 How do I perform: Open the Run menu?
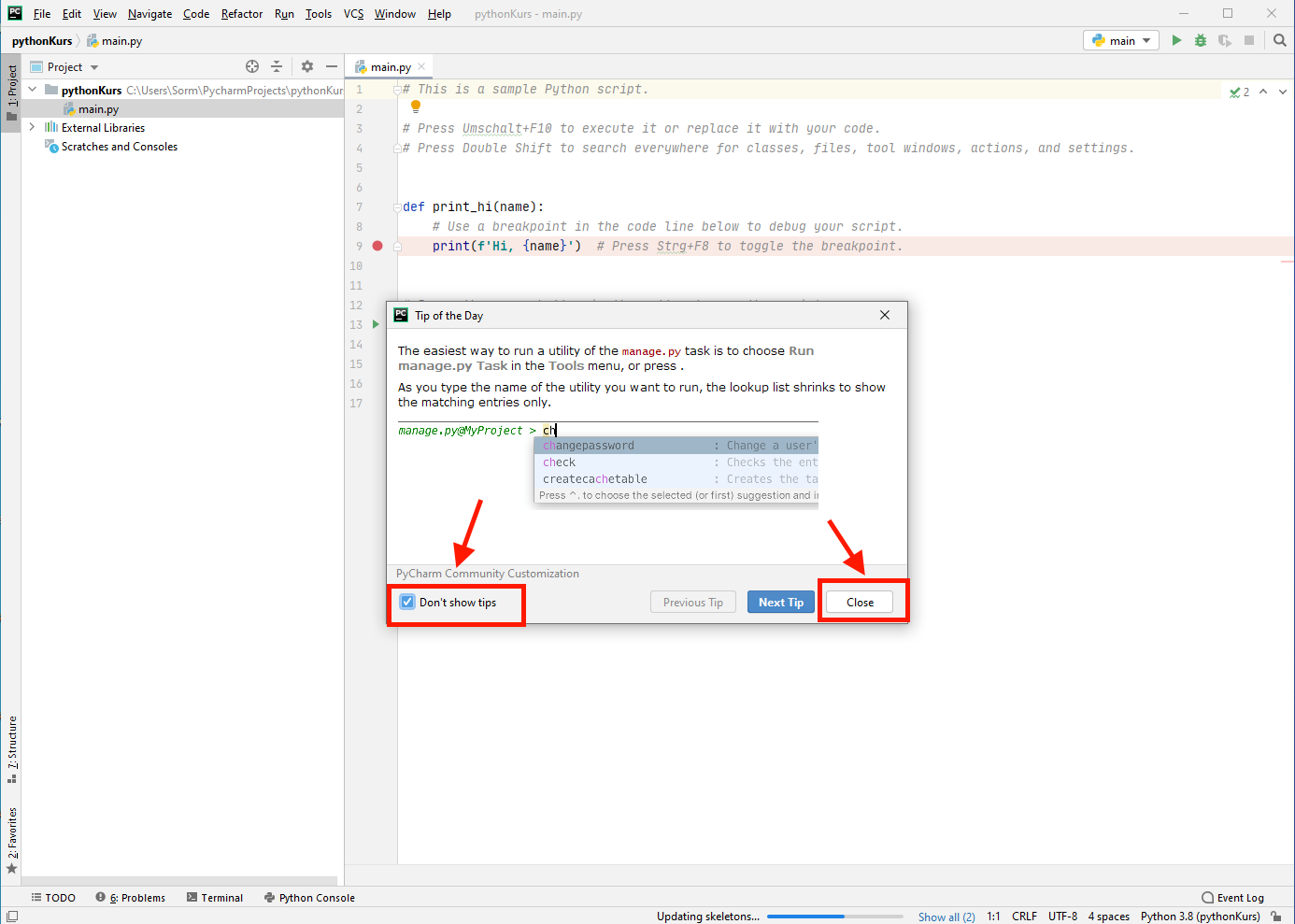[284, 13]
